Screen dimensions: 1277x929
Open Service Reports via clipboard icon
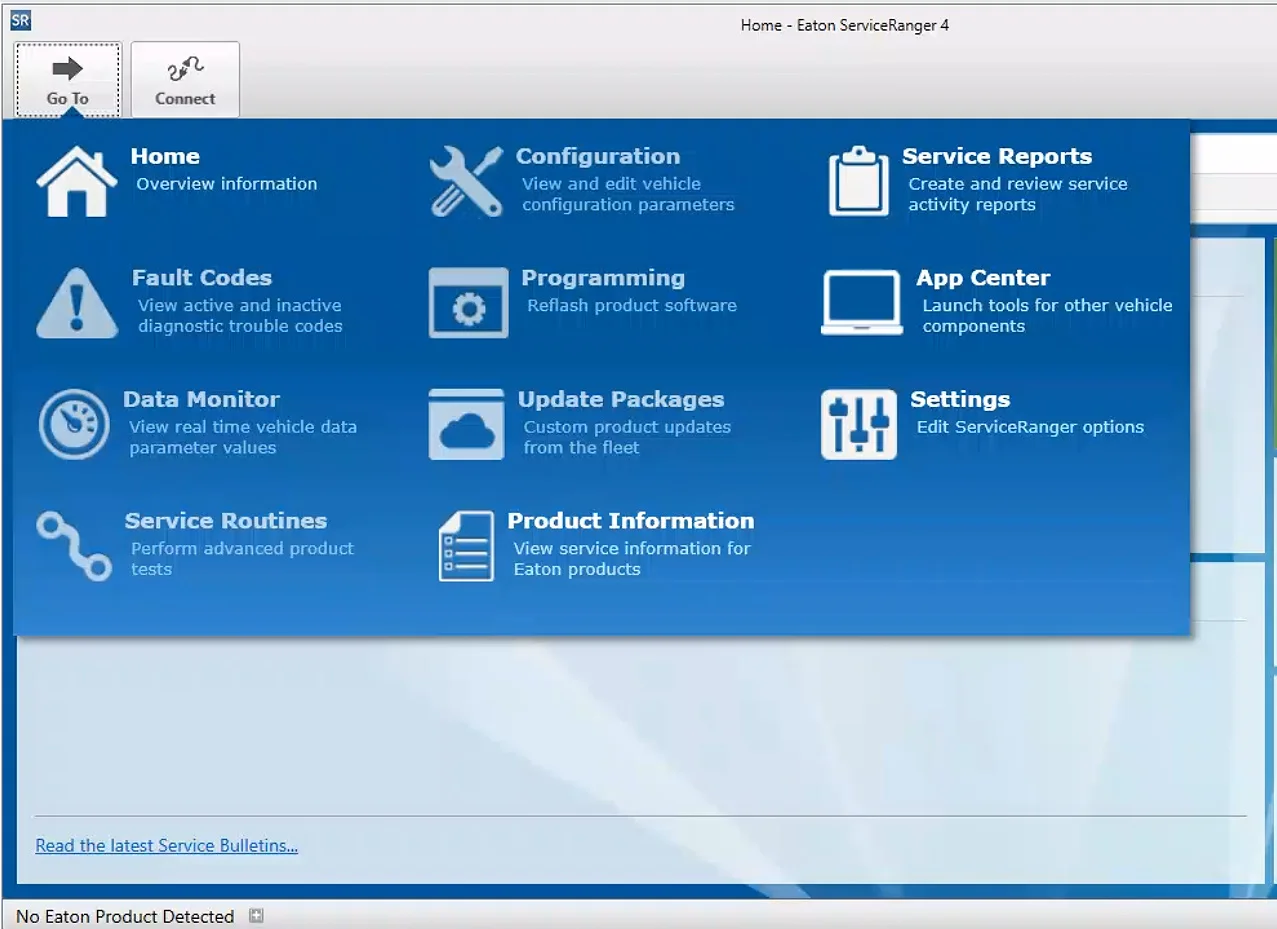(x=858, y=181)
